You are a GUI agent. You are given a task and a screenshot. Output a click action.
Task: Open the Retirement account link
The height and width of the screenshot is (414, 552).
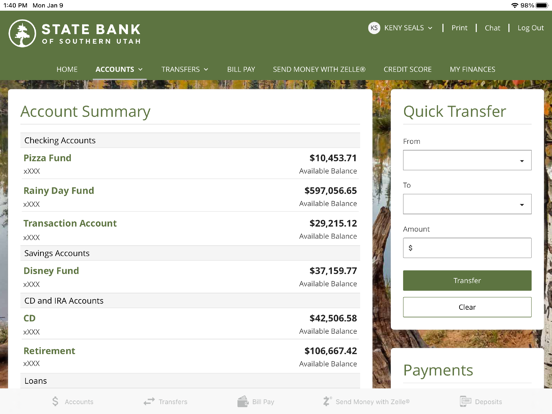coord(49,351)
